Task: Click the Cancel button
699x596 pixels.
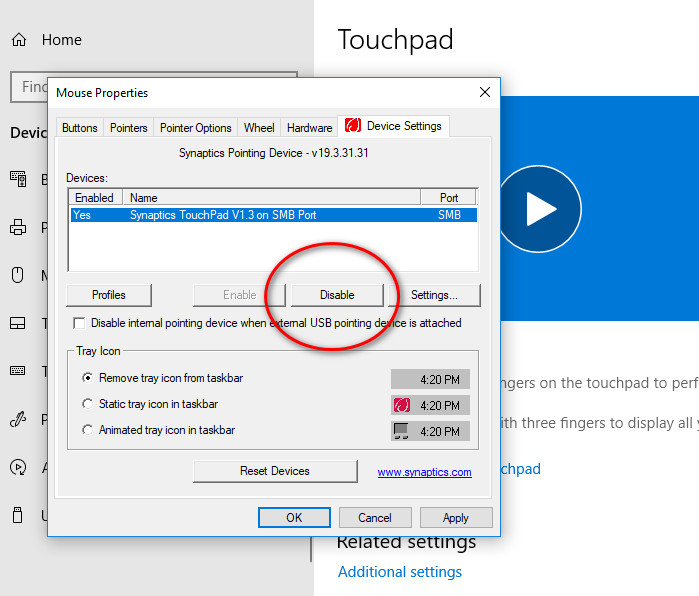Action: click(x=375, y=518)
